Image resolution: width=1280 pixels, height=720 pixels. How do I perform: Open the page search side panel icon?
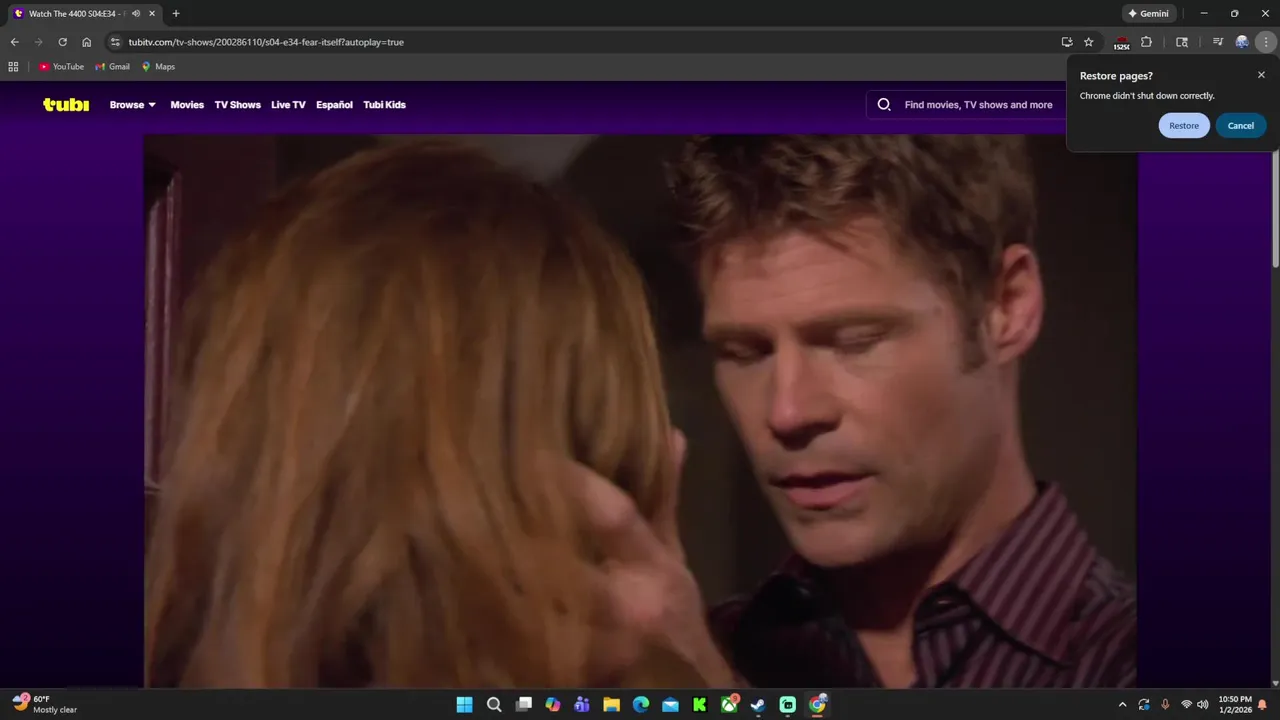[x=1182, y=42]
